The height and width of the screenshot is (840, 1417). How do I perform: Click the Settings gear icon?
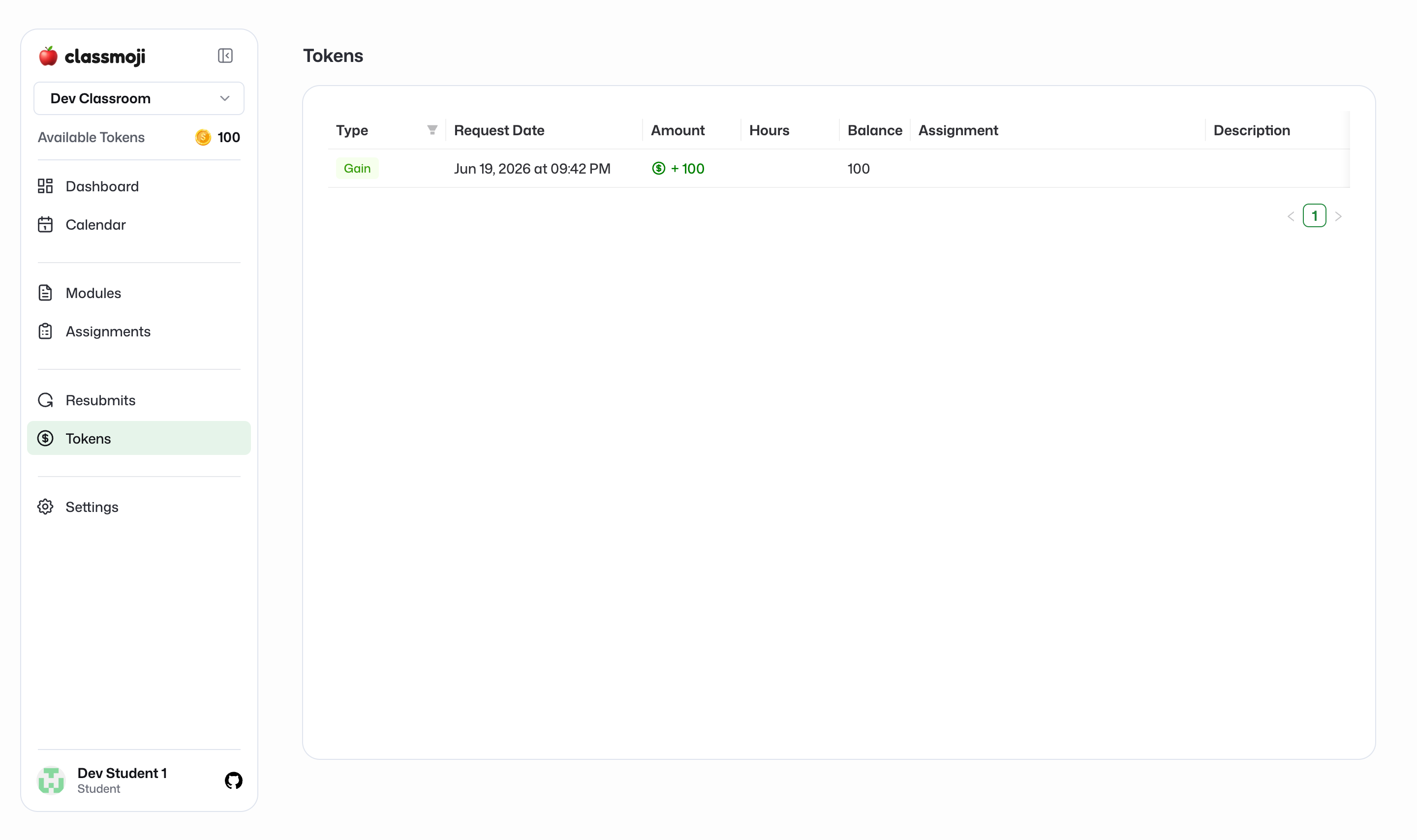(x=45, y=507)
